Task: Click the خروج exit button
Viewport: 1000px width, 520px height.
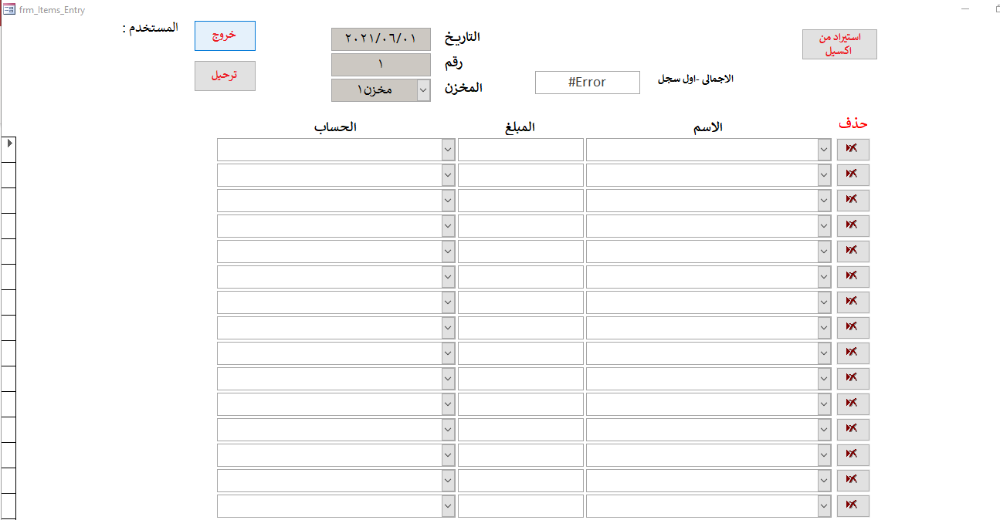Action: [x=225, y=36]
